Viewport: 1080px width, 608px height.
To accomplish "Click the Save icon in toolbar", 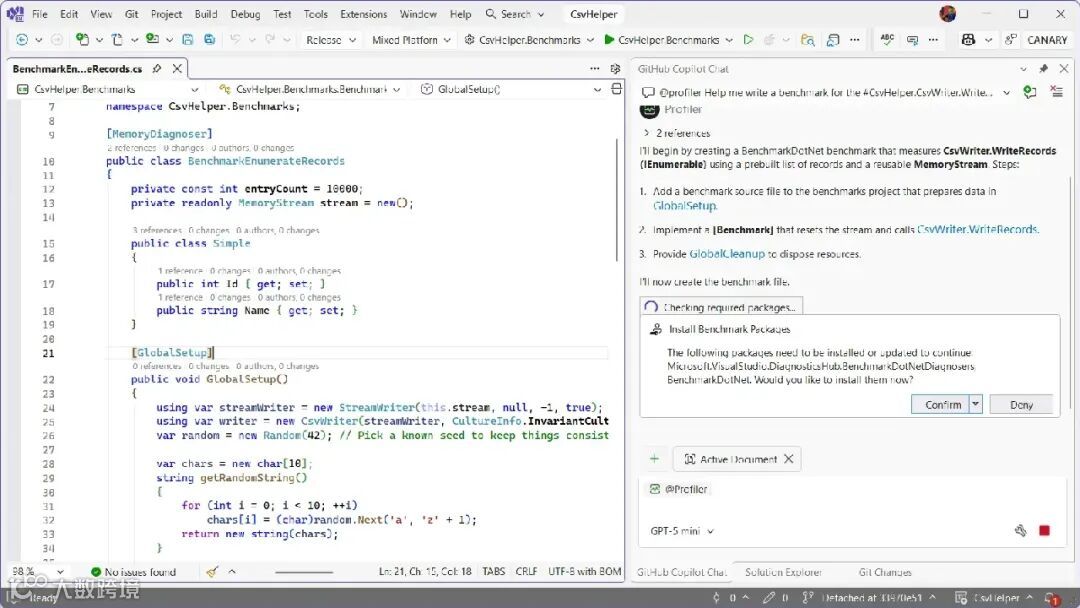I will pos(187,40).
